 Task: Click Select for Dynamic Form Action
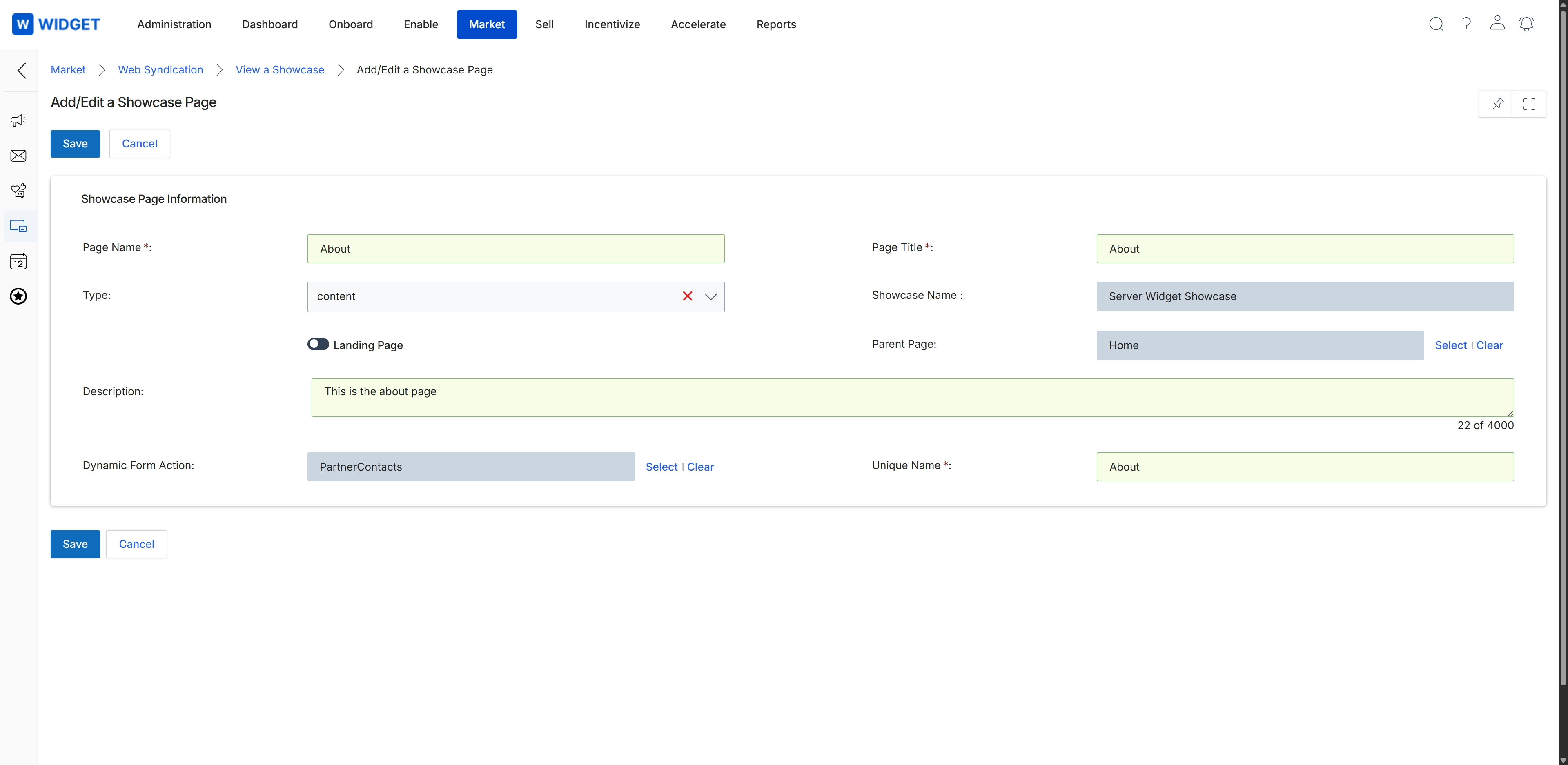661,467
